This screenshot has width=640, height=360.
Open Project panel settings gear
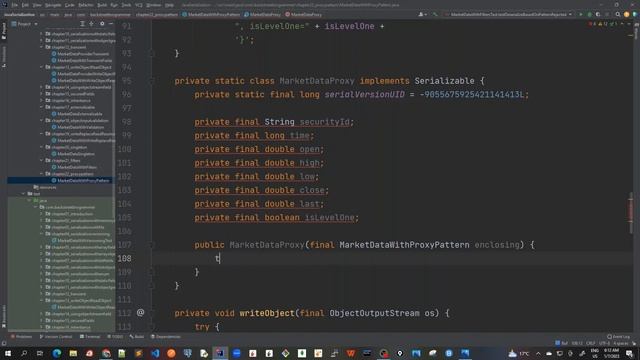(102, 24)
